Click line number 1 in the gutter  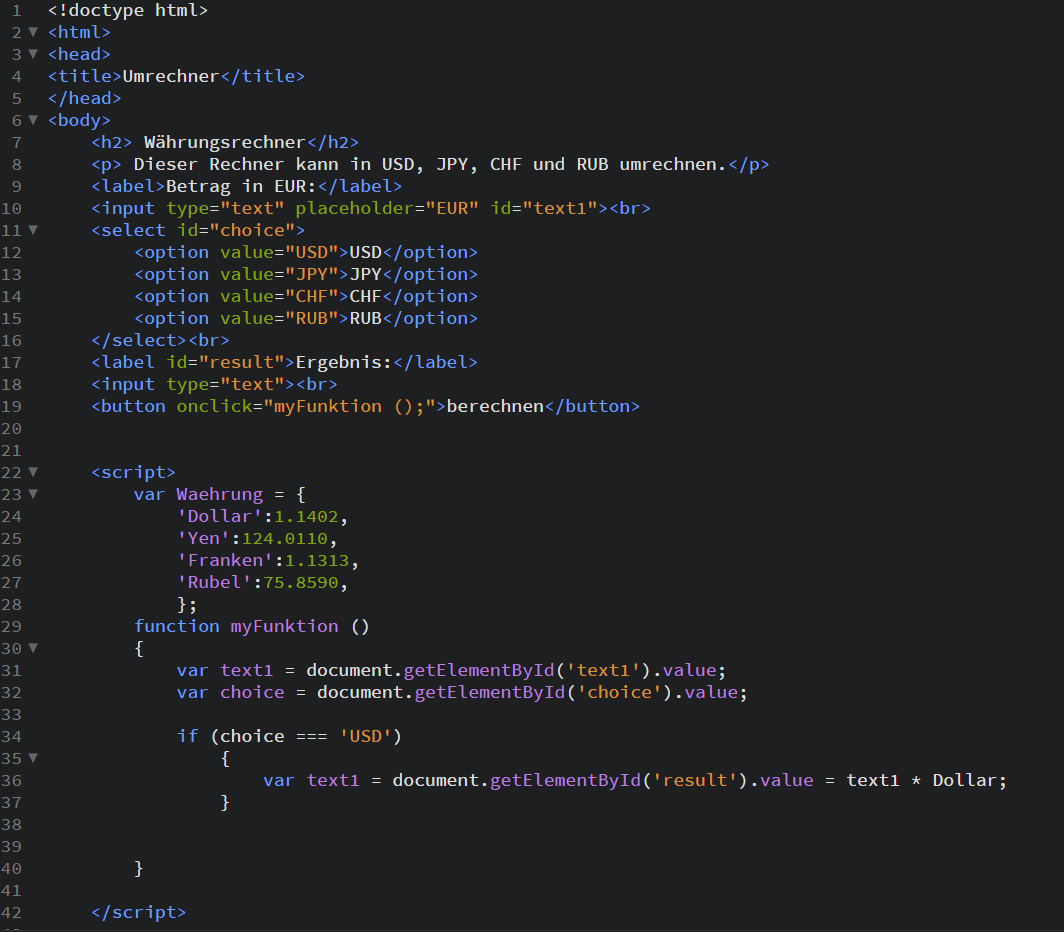point(16,10)
